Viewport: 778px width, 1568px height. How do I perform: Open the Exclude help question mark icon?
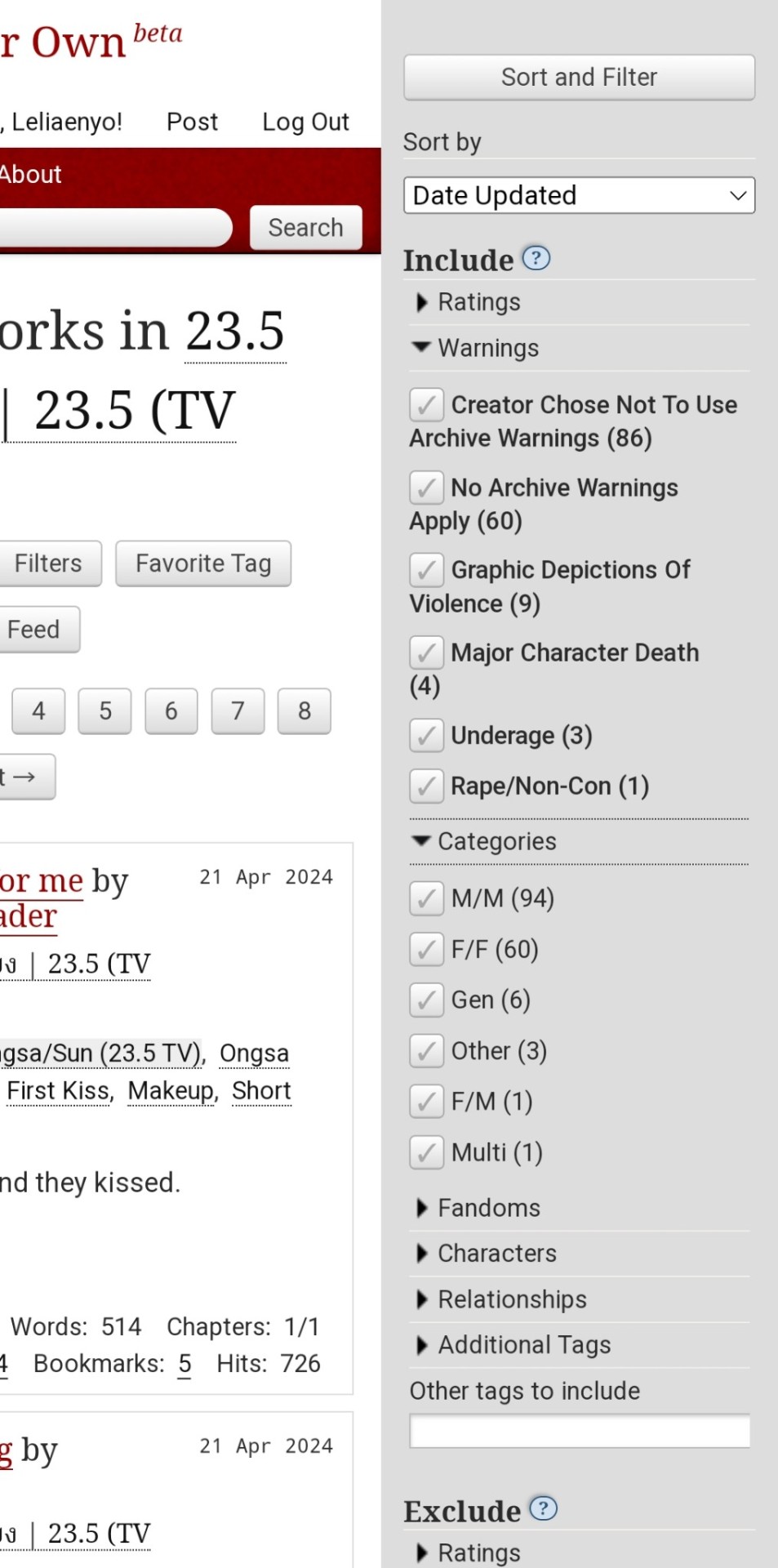tap(543, 1508)
